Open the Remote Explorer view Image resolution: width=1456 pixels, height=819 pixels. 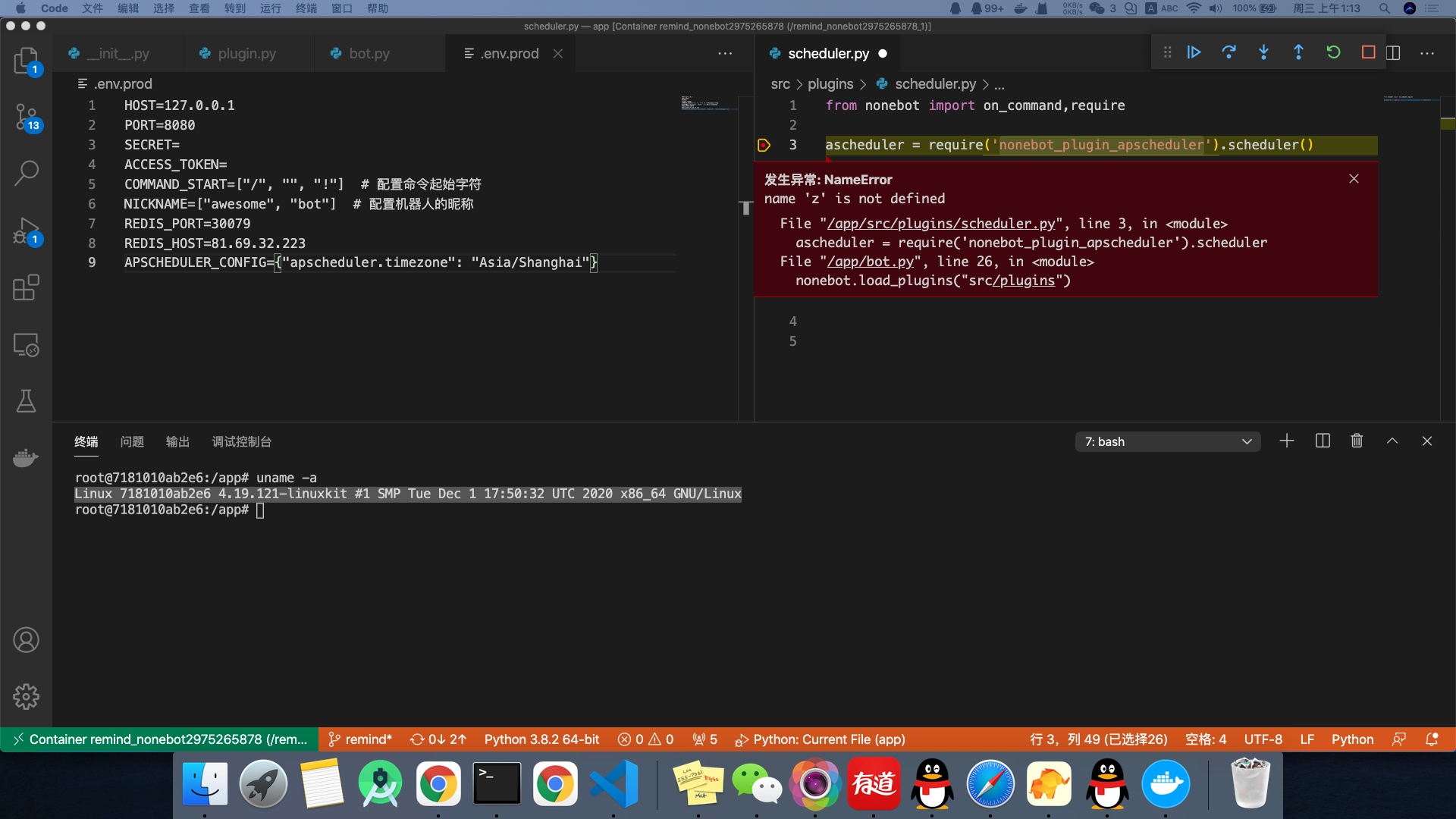point(27,345)
